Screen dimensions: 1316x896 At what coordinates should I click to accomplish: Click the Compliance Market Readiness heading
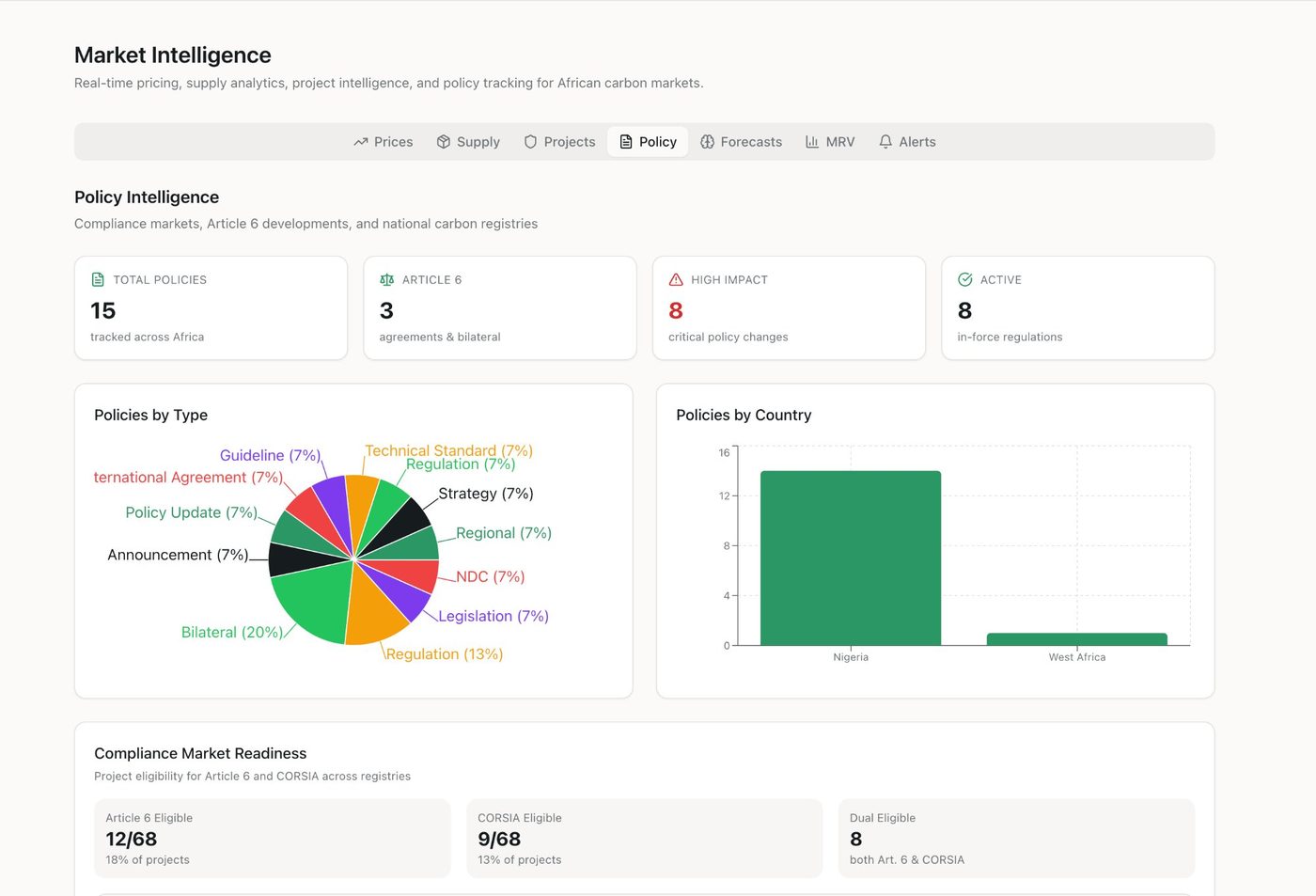point(200,753)
